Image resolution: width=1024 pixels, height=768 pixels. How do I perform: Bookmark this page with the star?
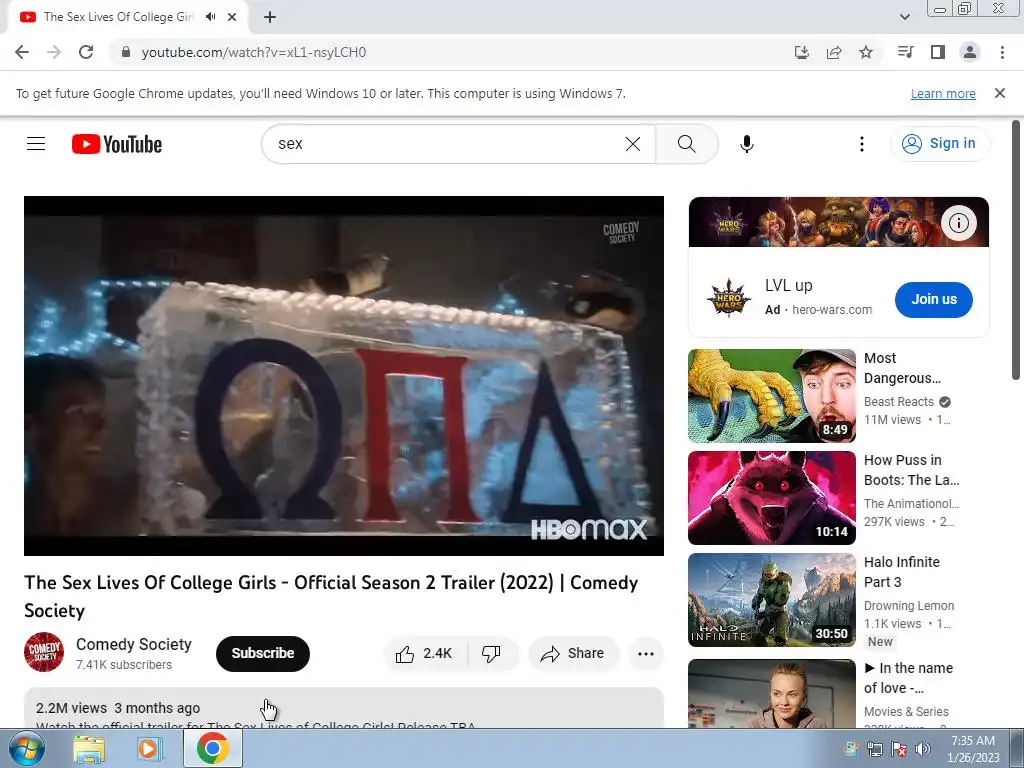tap(866, 52)
